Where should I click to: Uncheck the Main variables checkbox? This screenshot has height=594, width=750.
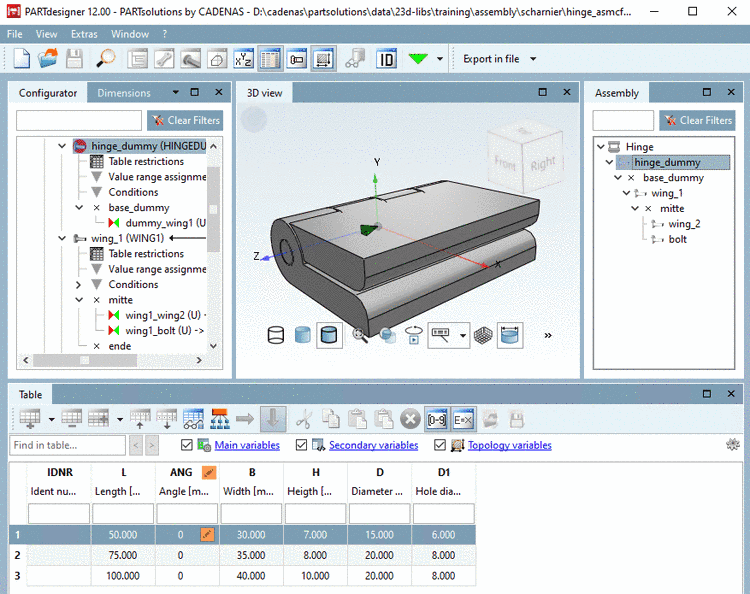188,445
